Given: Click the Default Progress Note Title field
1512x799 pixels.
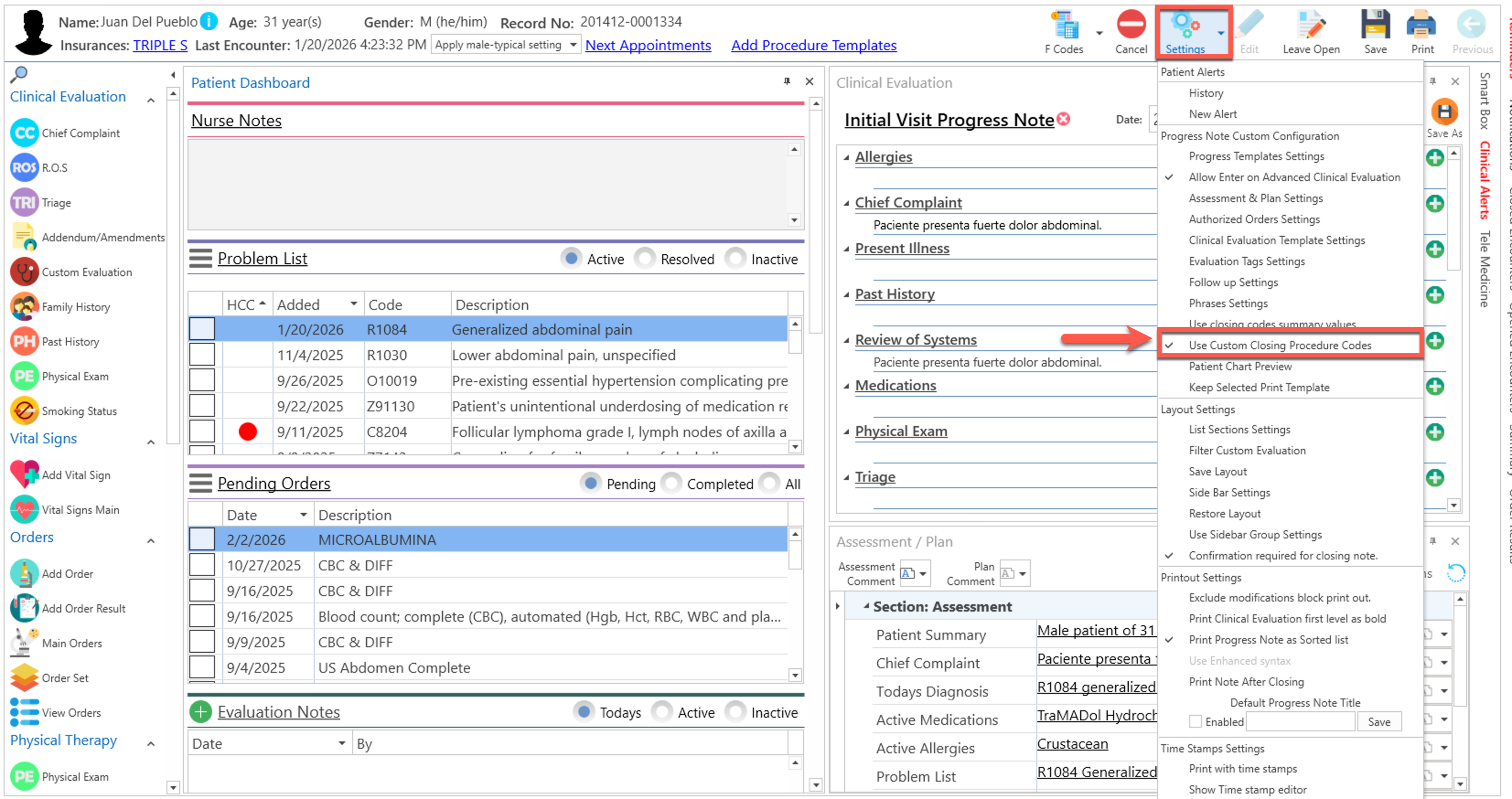Looking at the screenshot, I should point(1300,722).
